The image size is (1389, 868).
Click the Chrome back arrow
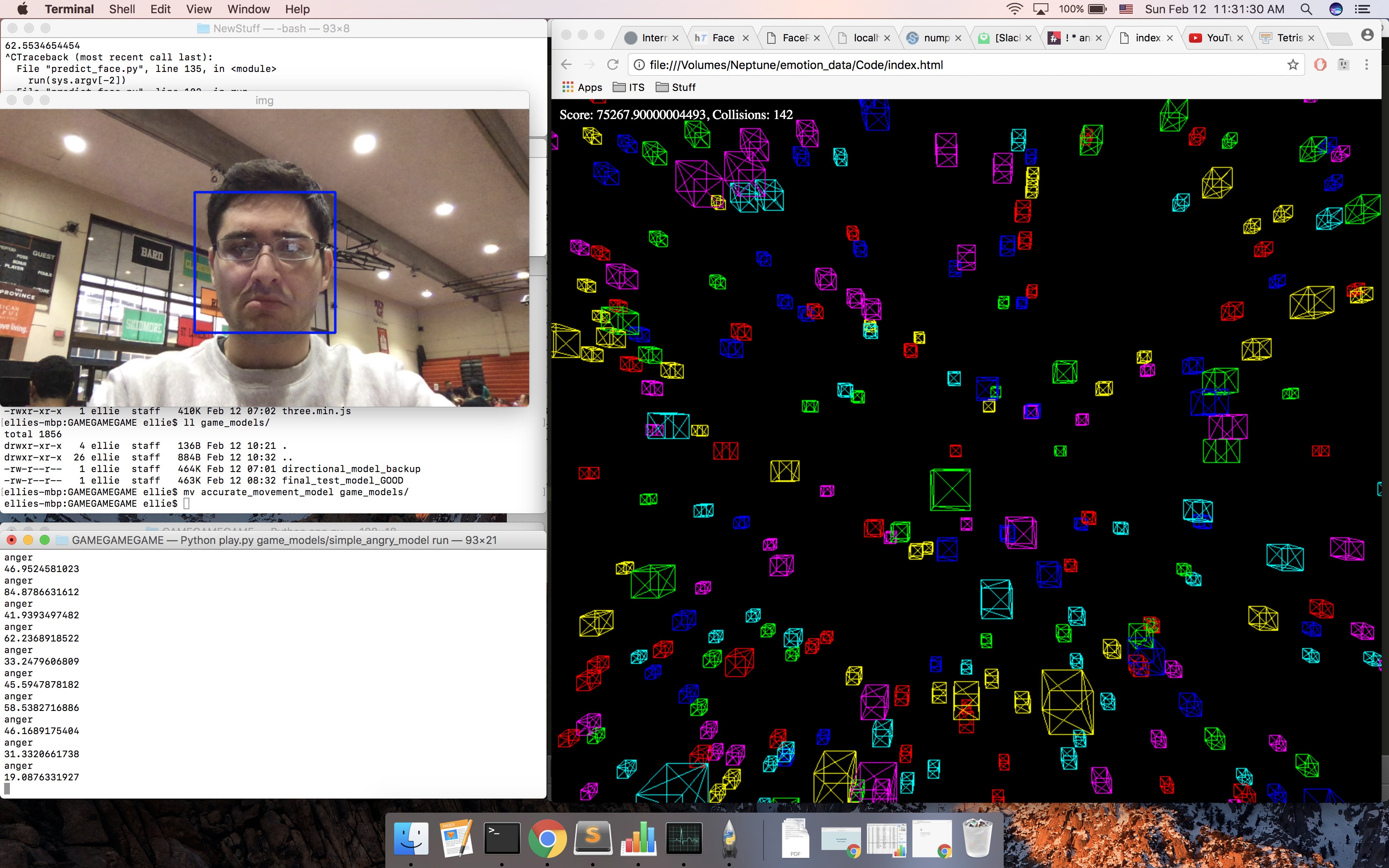pos(566,65)
